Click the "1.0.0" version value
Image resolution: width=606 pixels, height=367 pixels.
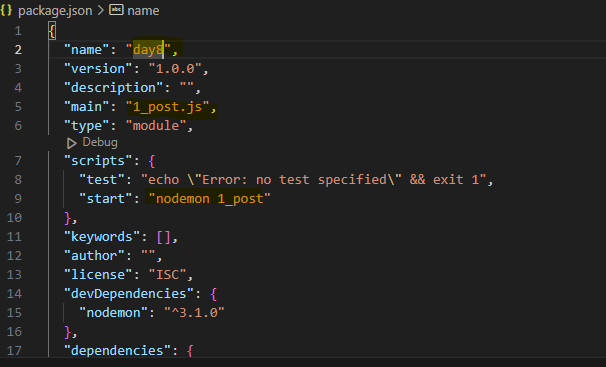click(175, 69)
